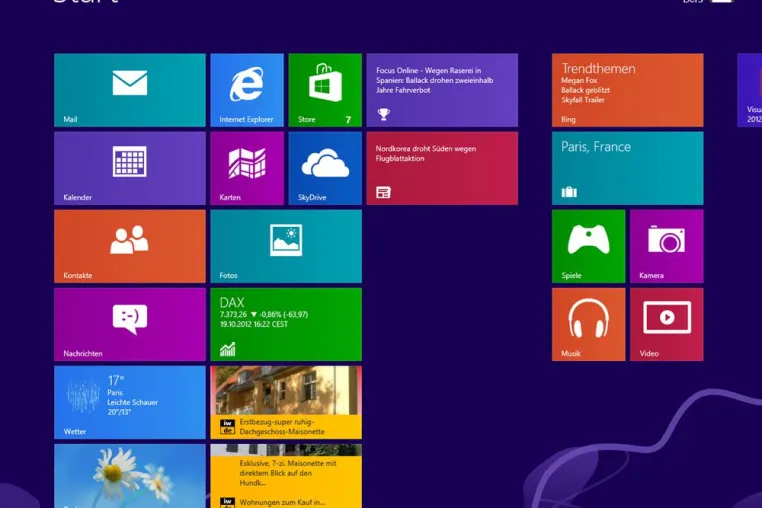The image size is (762, 508).
Task: Click the Exklusive 7-zi. Maisonette listing tile
Action: pyautogui.click(x=286, y=476)
